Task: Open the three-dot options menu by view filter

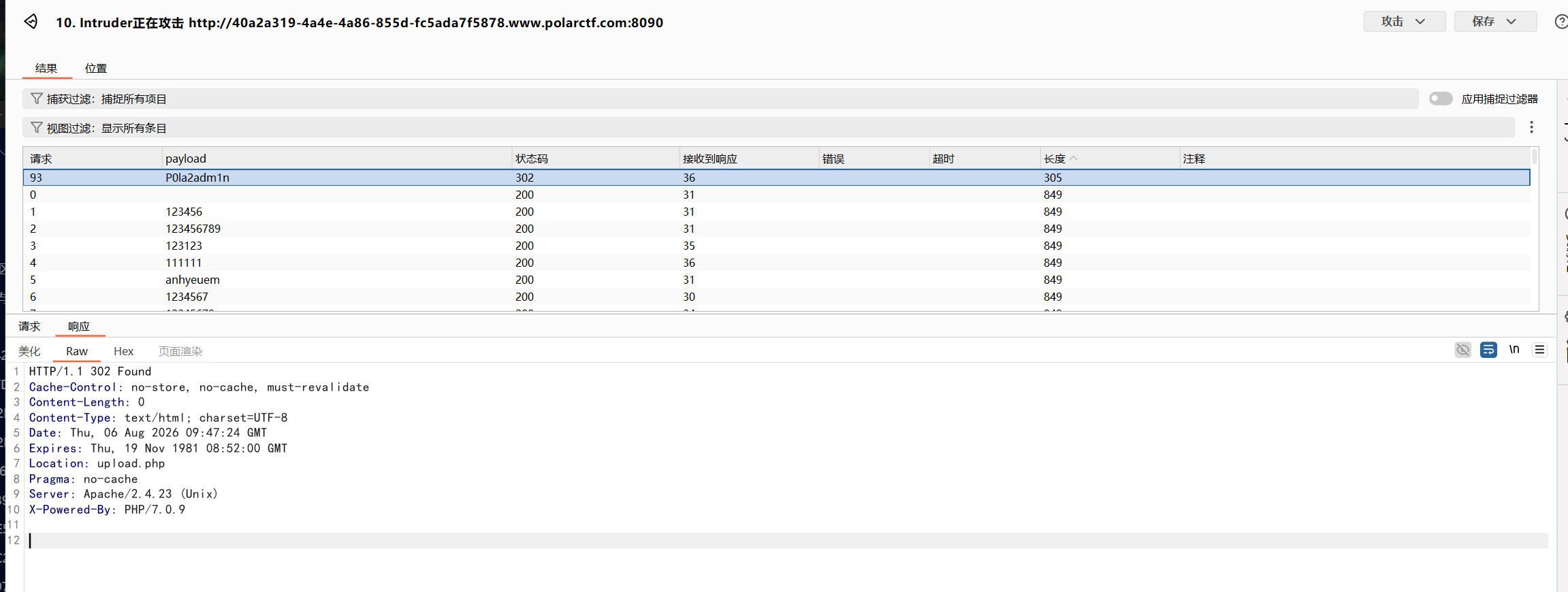Action: (x=1531, y=127)
